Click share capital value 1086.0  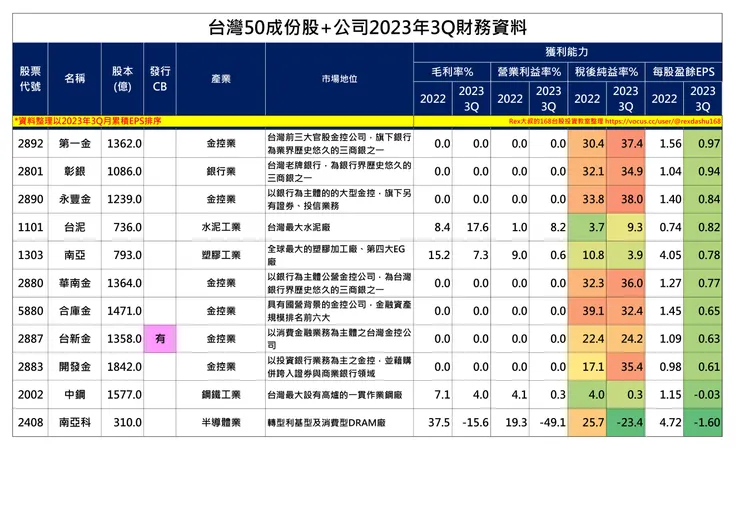[x=122, y=171]
